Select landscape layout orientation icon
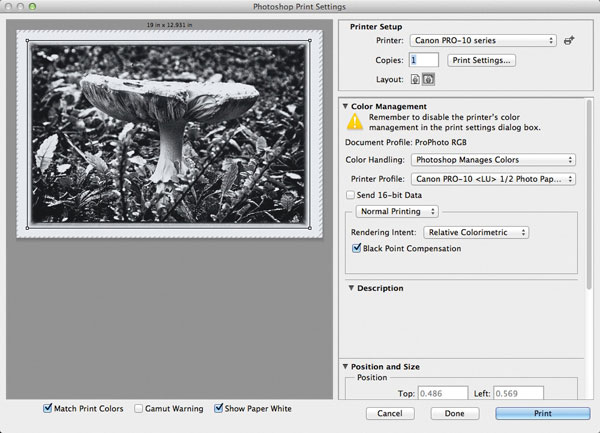The height and width of the screenshot is (433, 600). tap(429, 79)
